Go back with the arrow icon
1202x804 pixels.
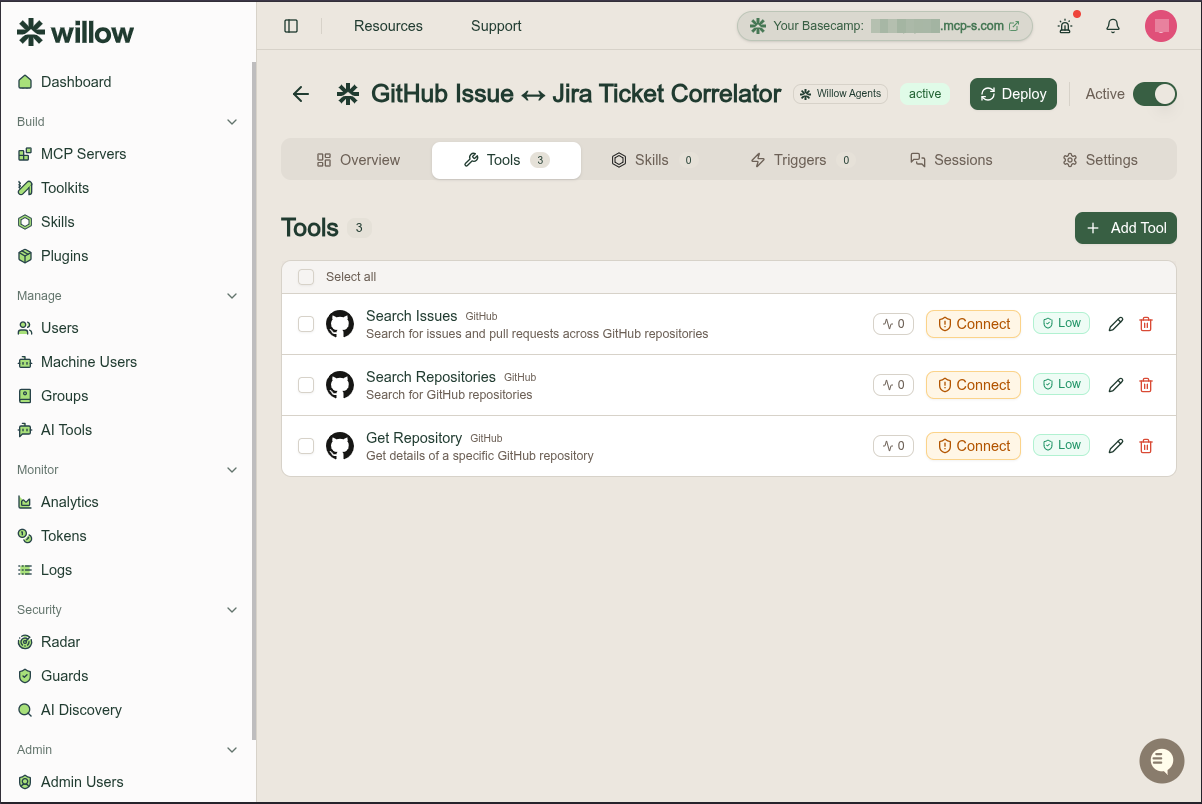point(301,94)
